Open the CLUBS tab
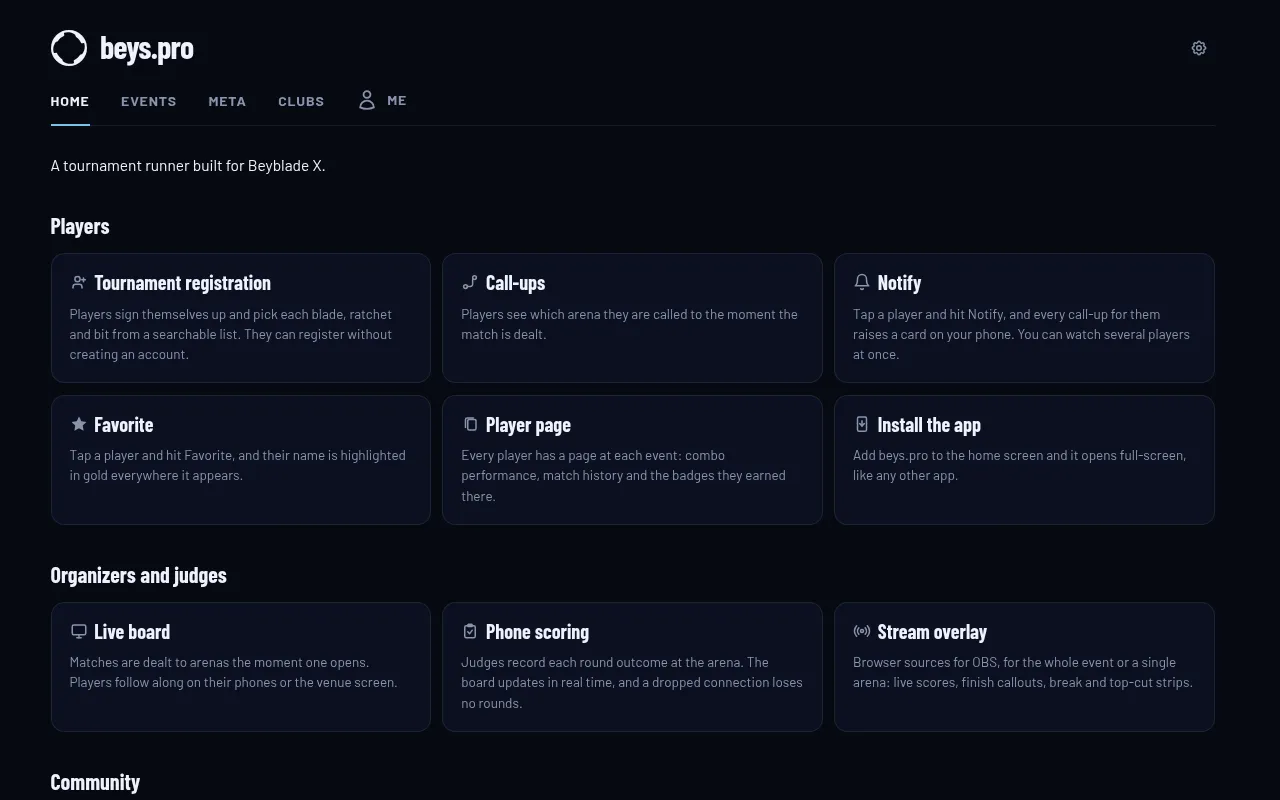This screenshot has height=800, width=1280. [301, 101]
